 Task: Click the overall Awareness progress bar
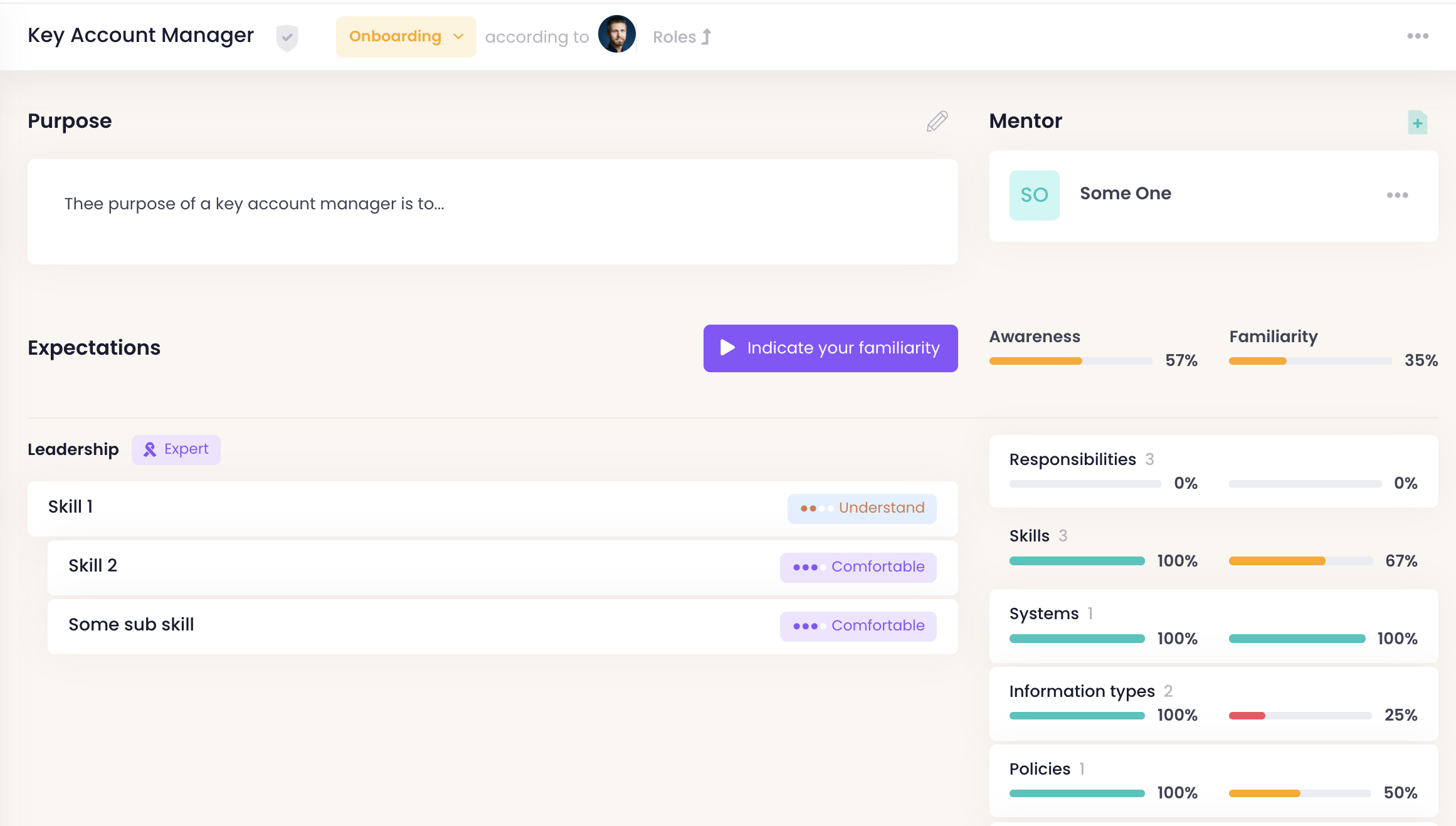point(1070,361)
